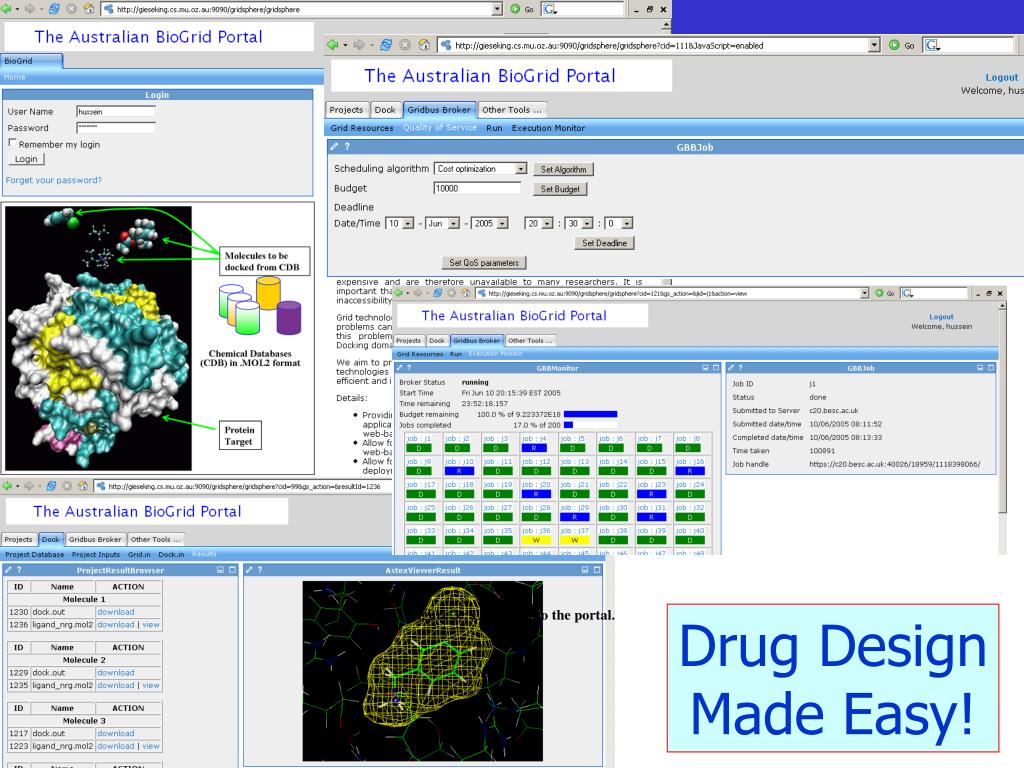Open the URL history dropdown in the Quality of Service window

point(874,45)
